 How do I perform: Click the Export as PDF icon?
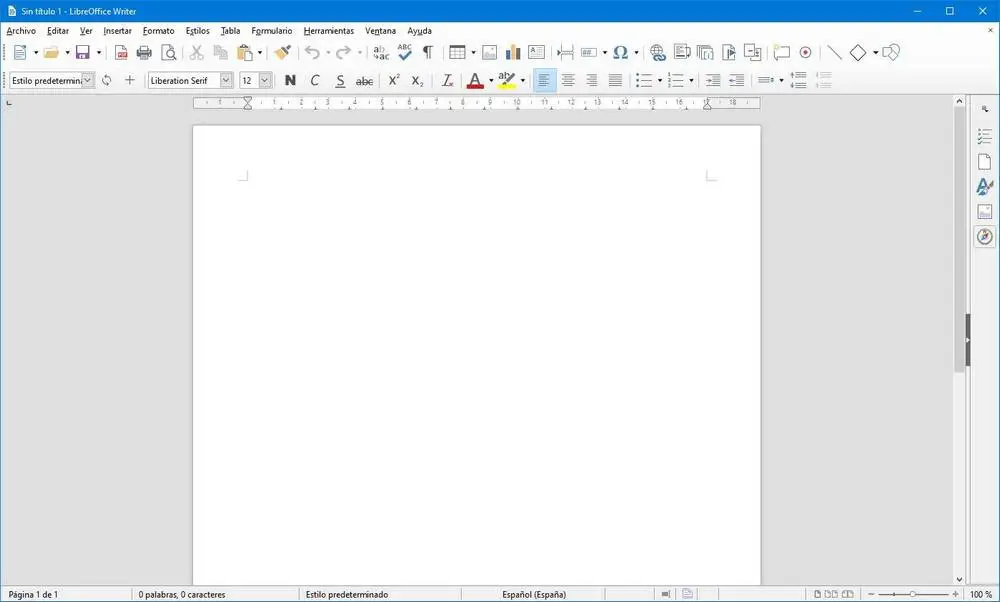(121, 53)
